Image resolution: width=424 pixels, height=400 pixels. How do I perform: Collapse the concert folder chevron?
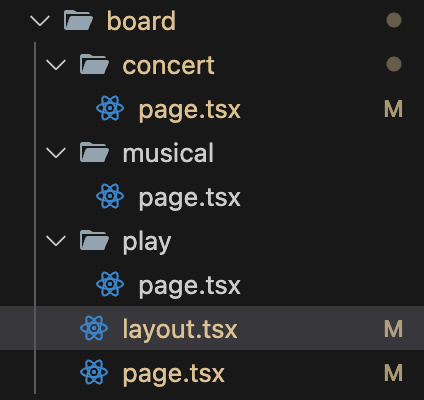56,65
